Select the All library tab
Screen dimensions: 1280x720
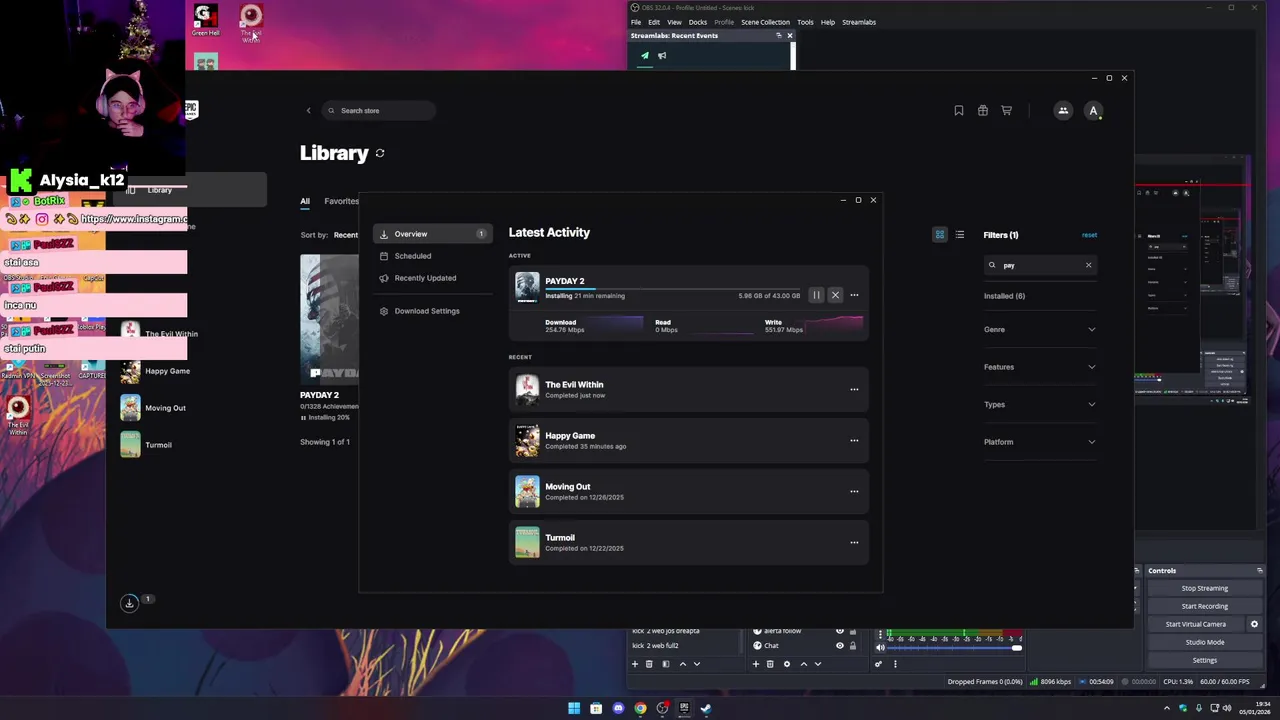(x=305, y=201)
